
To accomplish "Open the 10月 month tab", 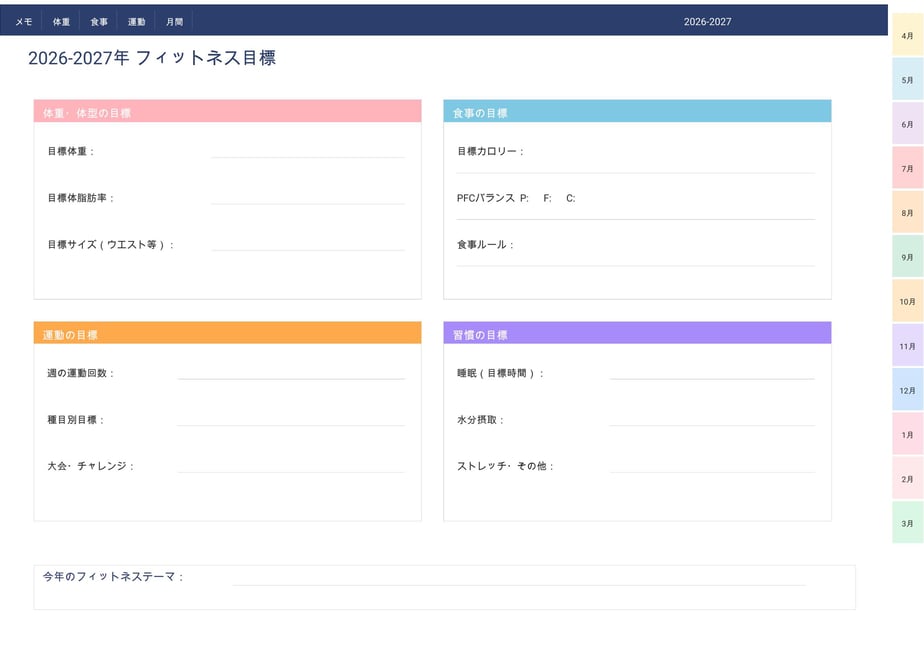I will (x=908, y=301).
